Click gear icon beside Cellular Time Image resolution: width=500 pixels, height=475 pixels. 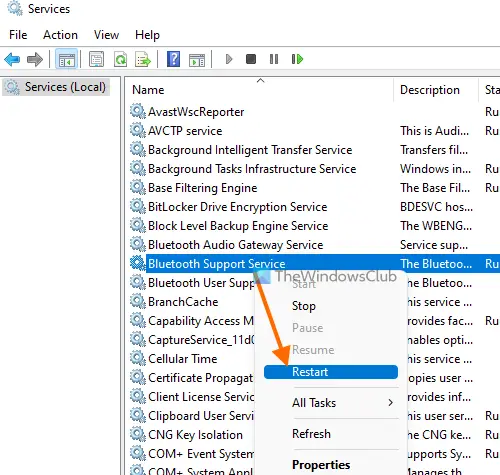[x=138, y=358]
